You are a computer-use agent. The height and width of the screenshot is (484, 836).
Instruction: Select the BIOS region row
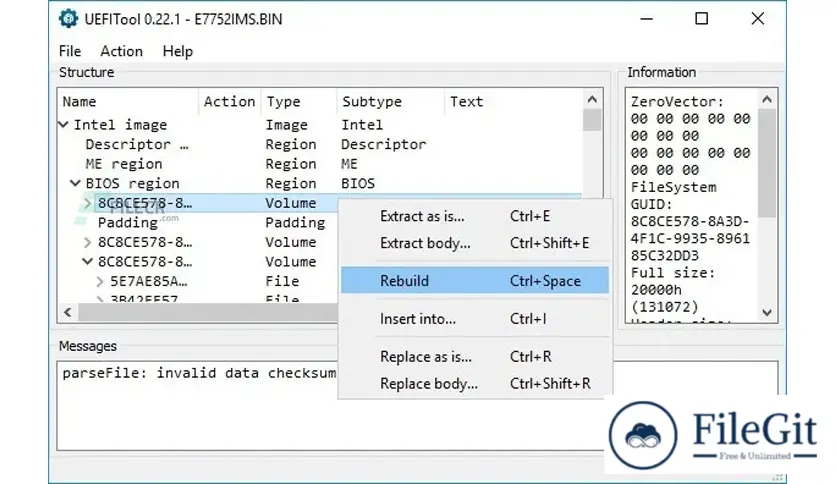click(320, 183)
